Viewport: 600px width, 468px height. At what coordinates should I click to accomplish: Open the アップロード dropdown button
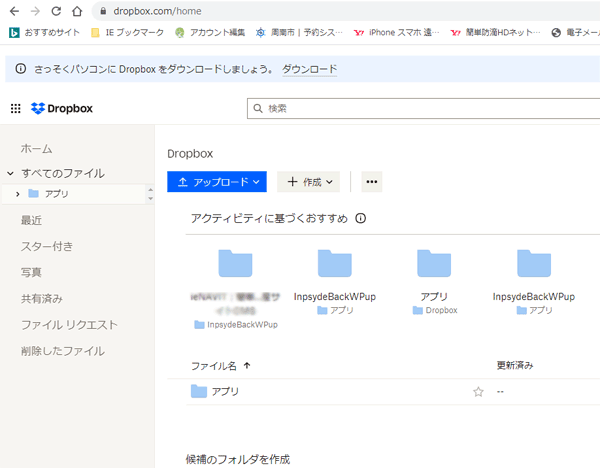[217, 182]
